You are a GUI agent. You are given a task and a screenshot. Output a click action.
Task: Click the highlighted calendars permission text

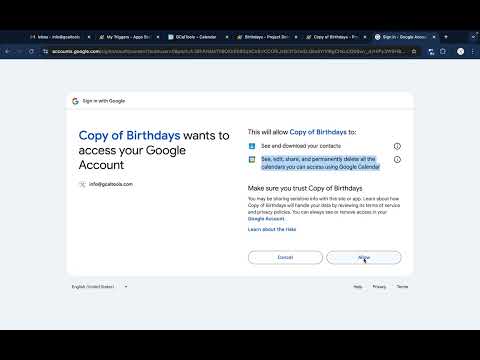320,163
